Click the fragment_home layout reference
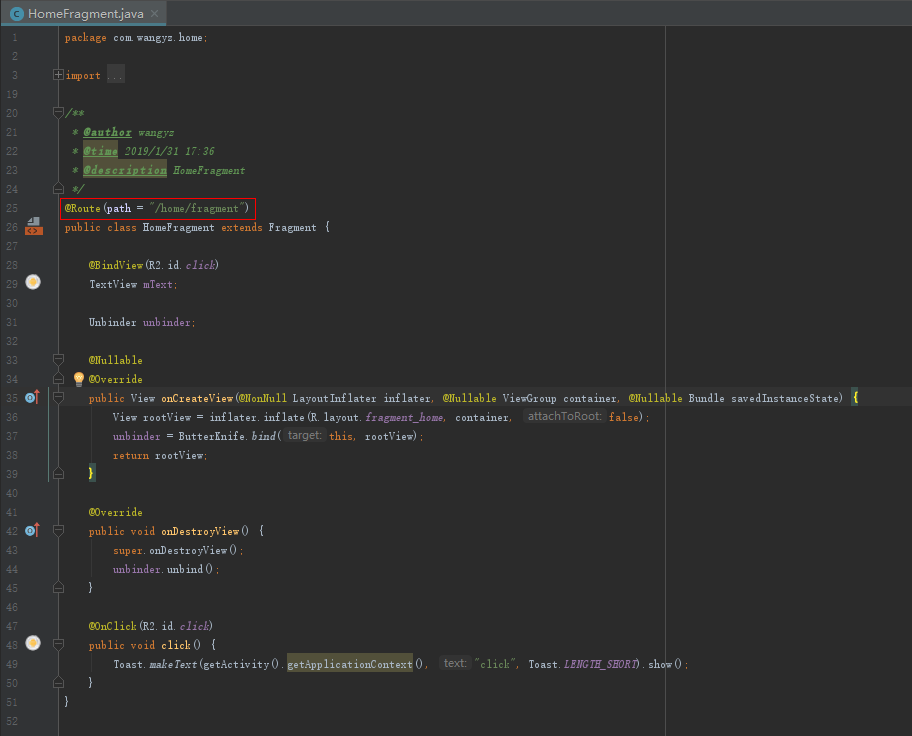Viewport: 912px width, 736px height. [x=404, y=417]
